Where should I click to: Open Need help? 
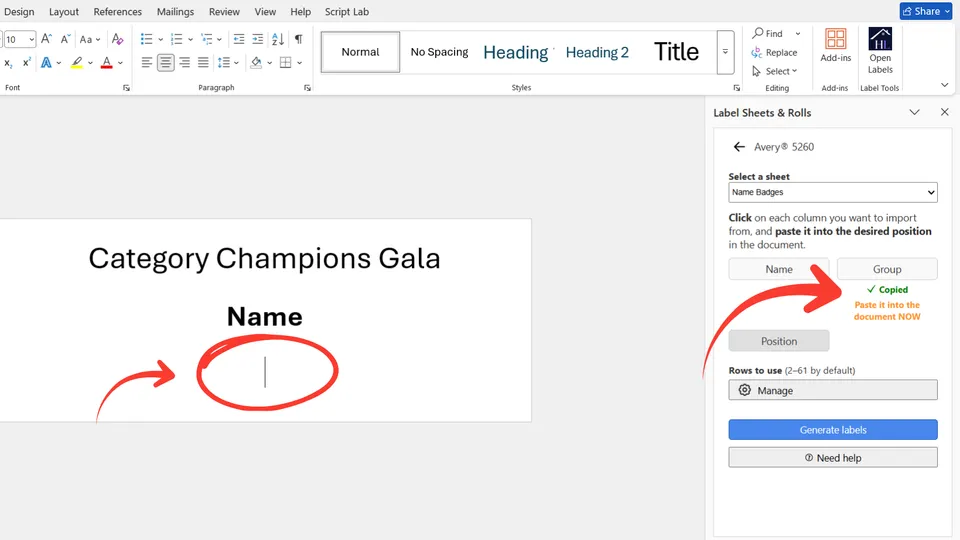point(833,458)
